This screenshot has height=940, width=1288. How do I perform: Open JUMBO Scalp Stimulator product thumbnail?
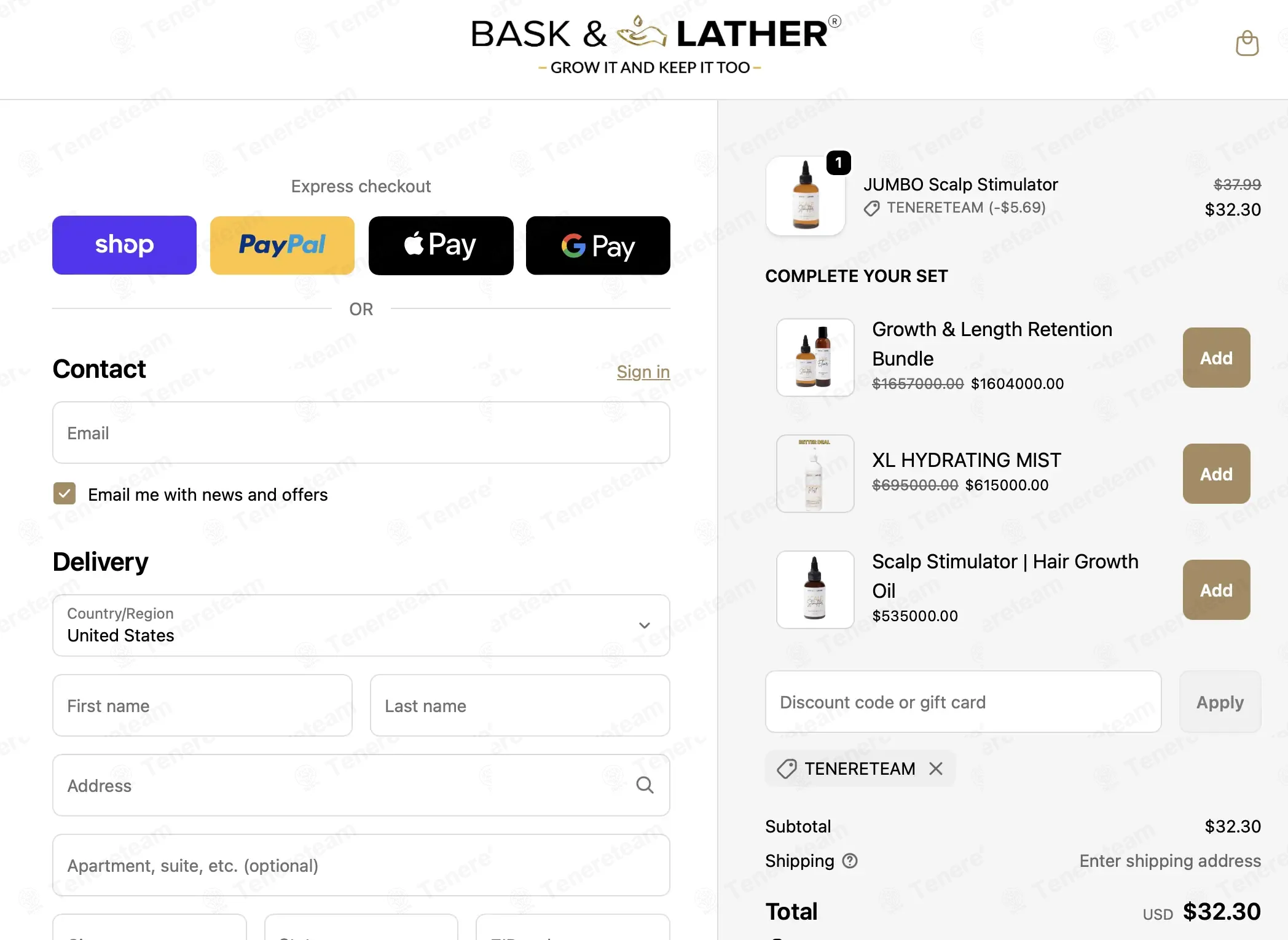805,196
